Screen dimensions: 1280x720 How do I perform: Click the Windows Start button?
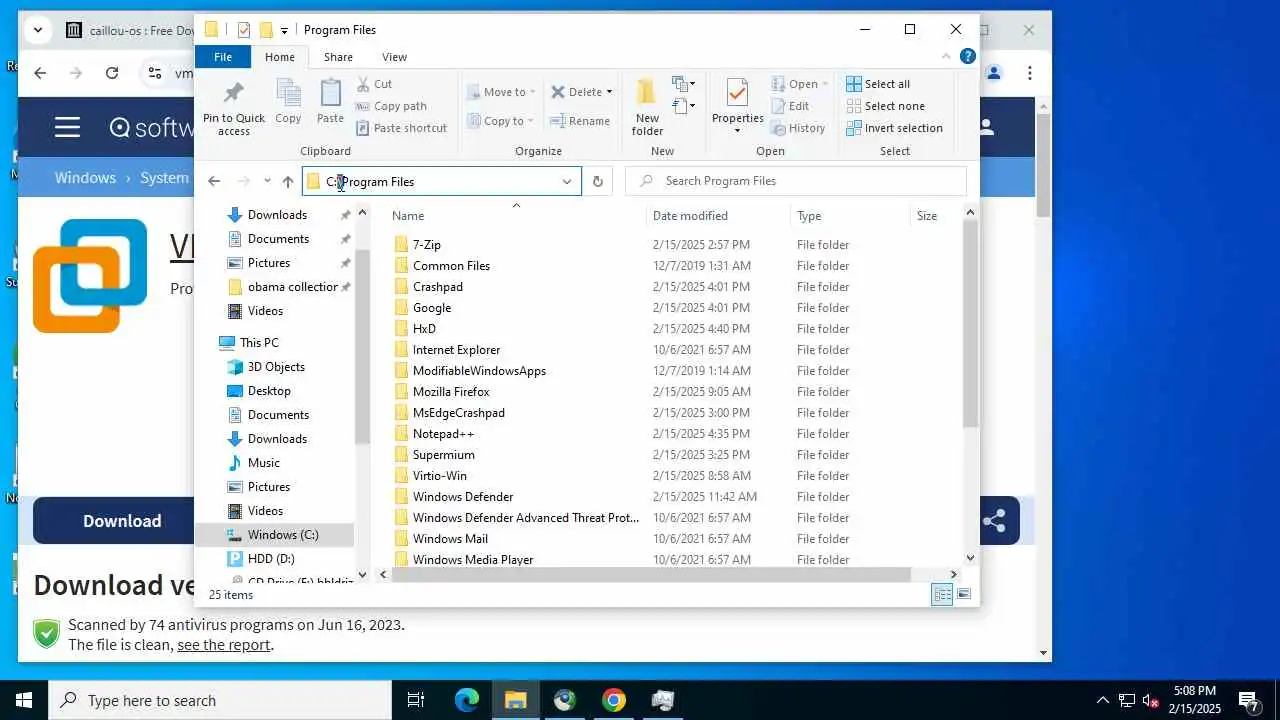[x=24, y=700]
